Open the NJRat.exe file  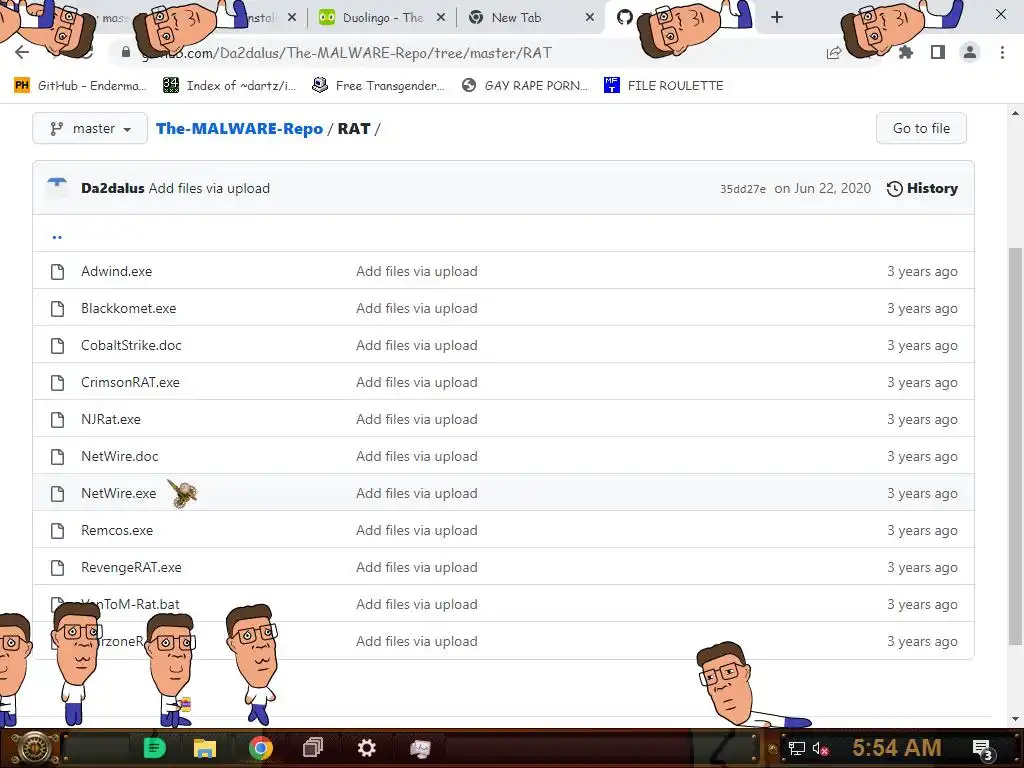(110, 419)
